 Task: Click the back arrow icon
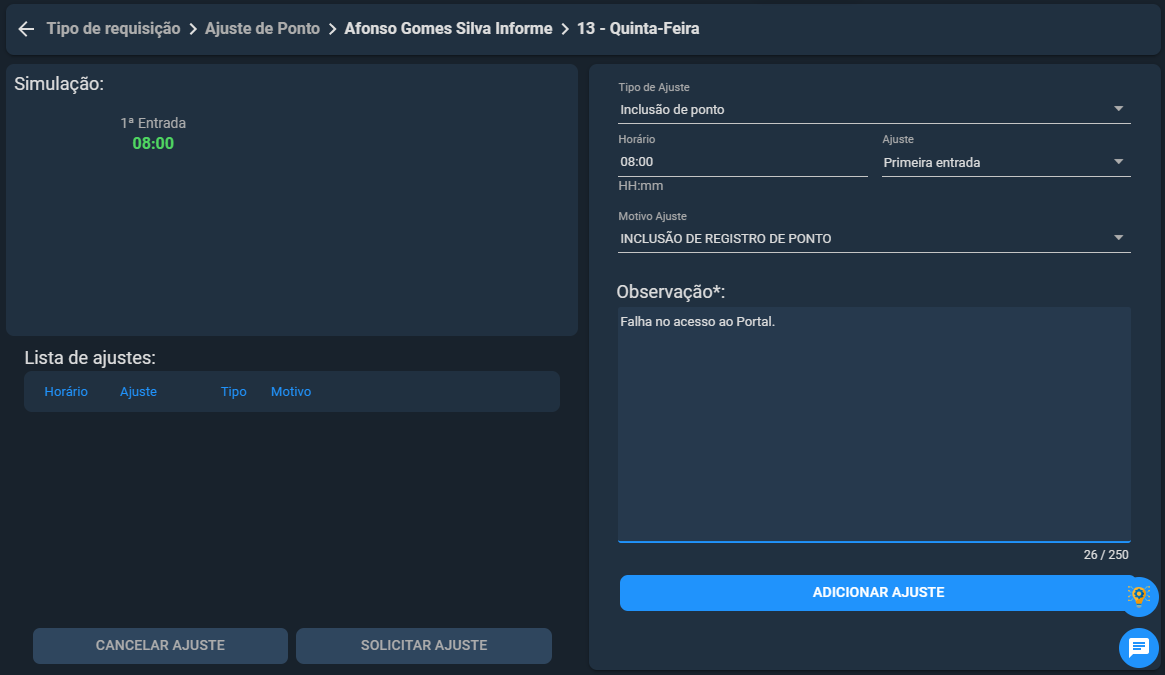(x=26, y=29)
